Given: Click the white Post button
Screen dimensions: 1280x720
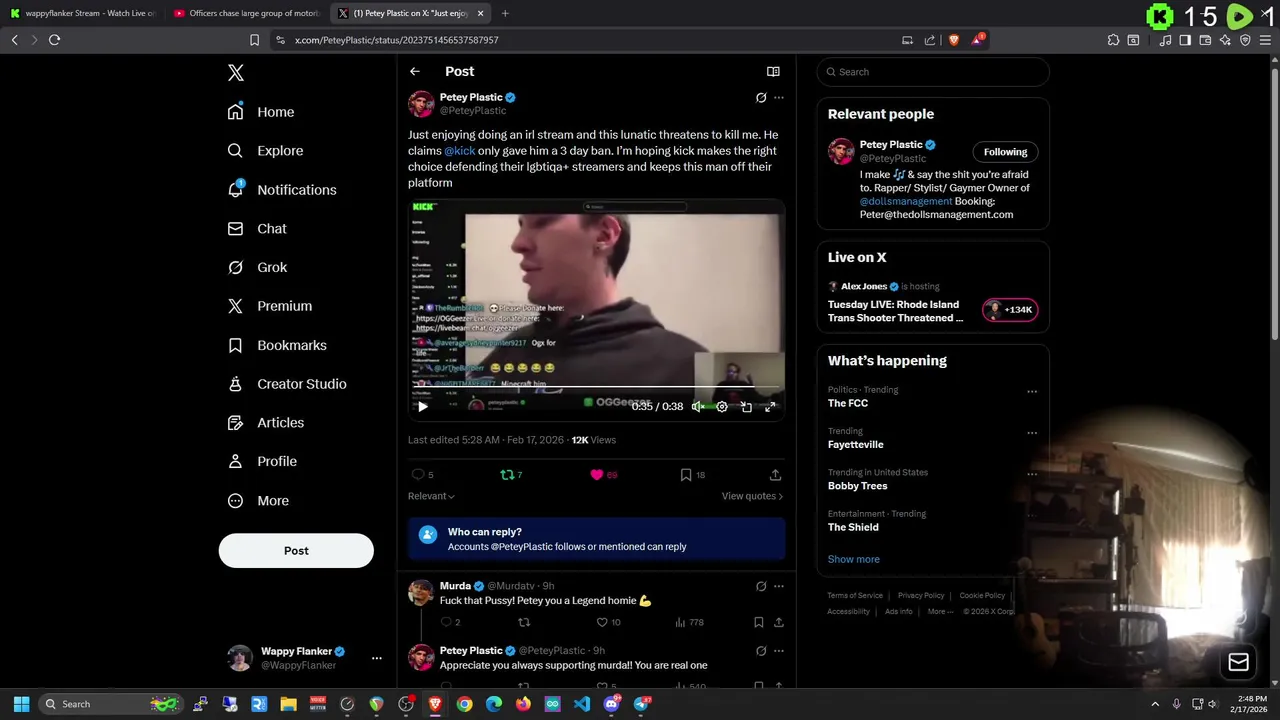Looking at the screenshot, I should 296,551.
